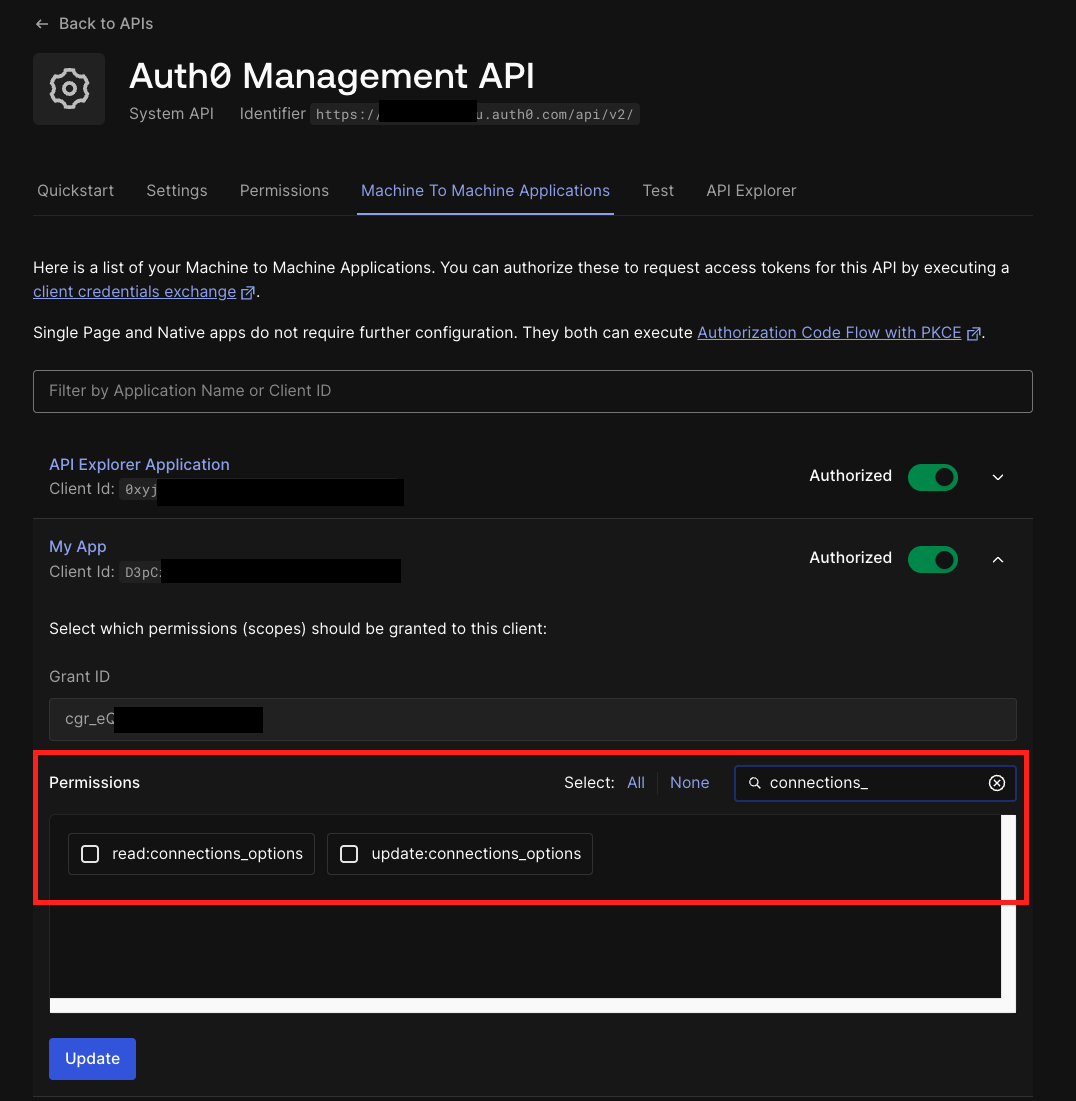This screenshot has width=1076, height=1101.
Task: Clear the permissions search with X icon
Action: (996, 783)
